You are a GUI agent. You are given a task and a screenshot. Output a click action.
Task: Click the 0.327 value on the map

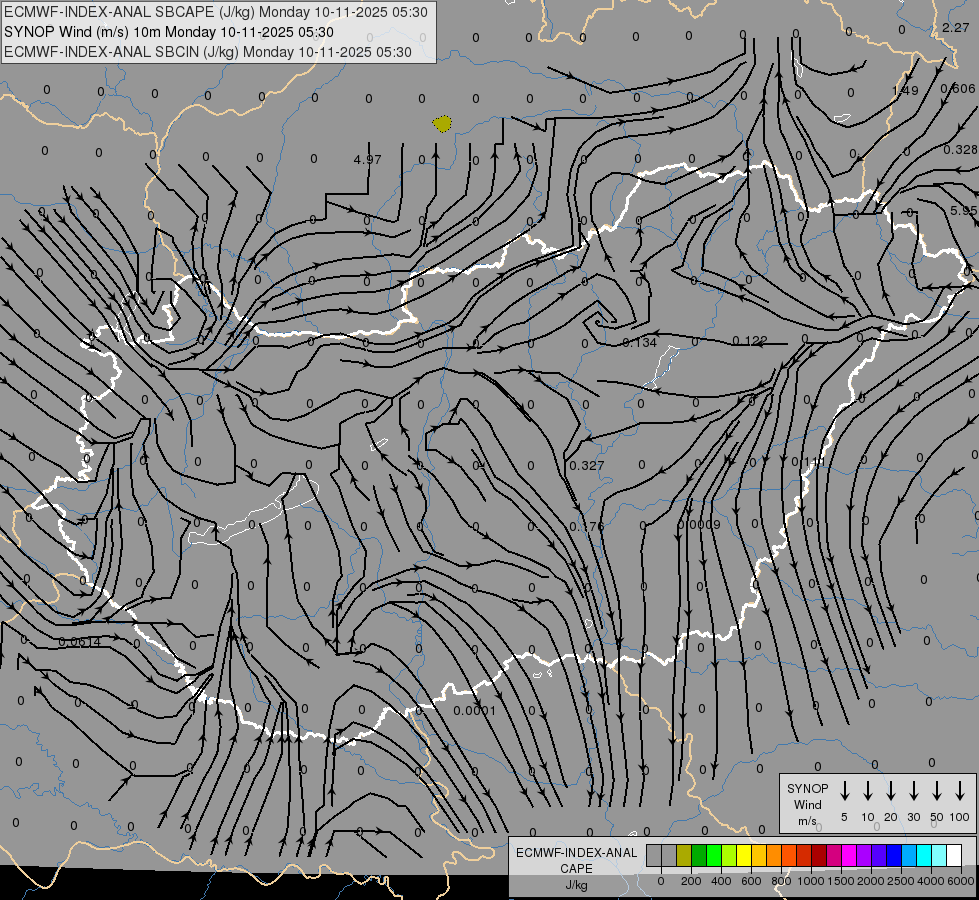[587, 465]
